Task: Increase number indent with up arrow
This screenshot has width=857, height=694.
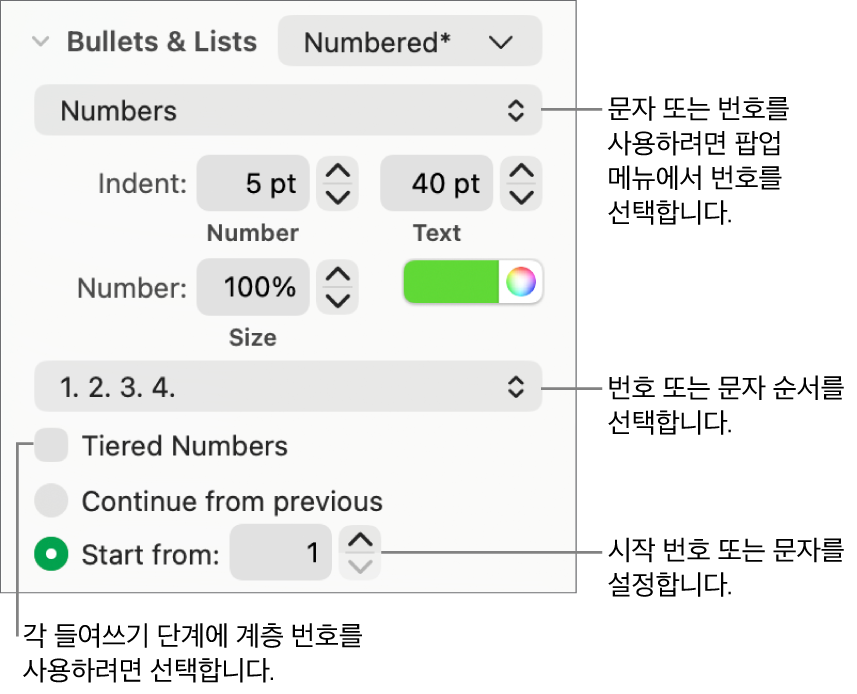Action: [x=339, y=172]
